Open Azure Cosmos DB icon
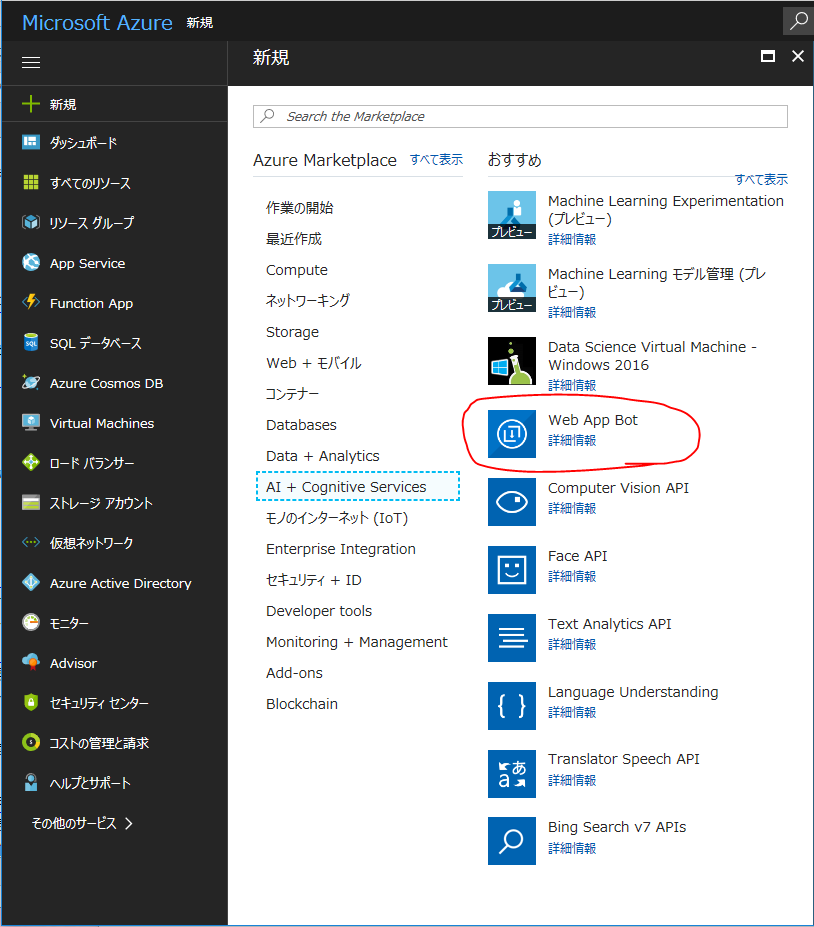Image resolution: width=814 pixels, height=927 pixels. (31, 383)
